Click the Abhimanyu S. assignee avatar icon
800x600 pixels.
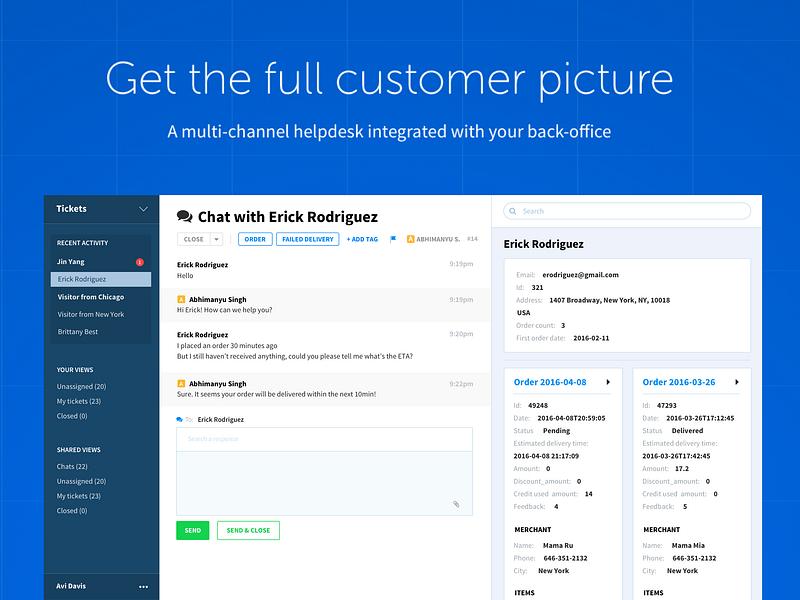tap(410, 239)
